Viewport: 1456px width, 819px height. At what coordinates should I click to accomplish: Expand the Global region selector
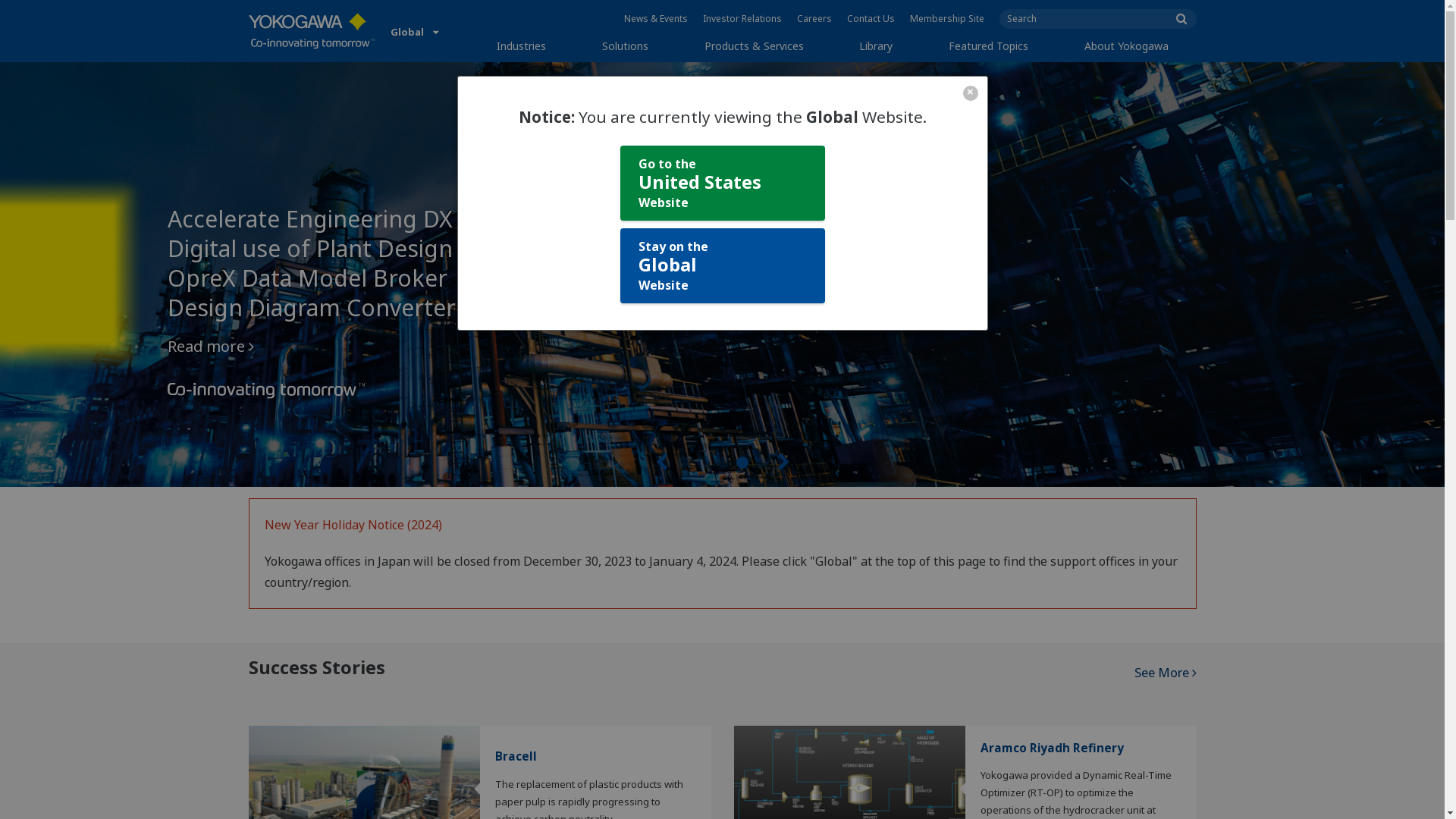(x=415, y=32)
